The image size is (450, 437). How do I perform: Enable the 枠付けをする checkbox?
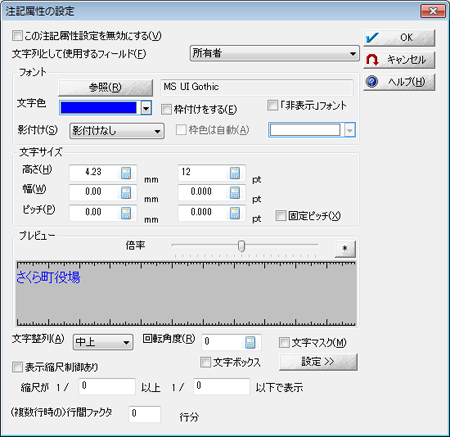click(x=166, y=109)
